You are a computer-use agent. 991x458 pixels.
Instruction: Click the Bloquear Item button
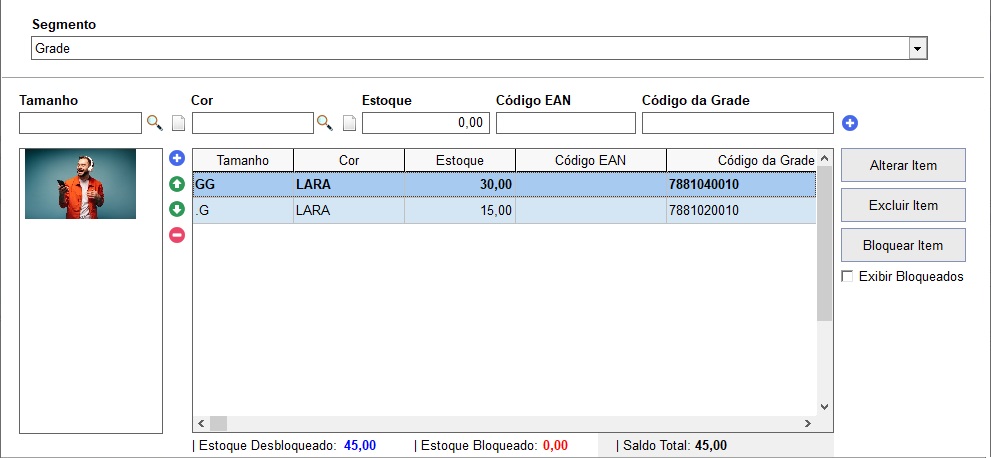(x=903, y=245)
